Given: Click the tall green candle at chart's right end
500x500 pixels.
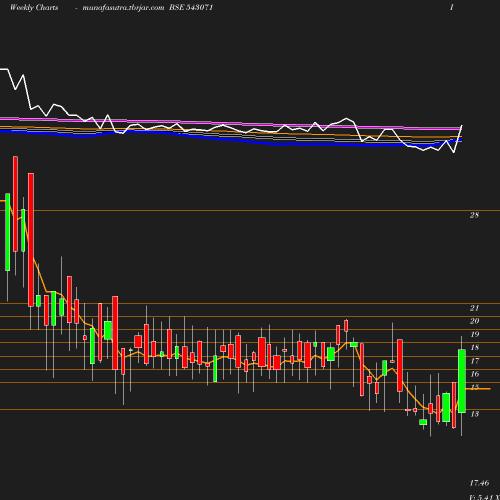Looking at the screenshot, I should tap(462, 381).
